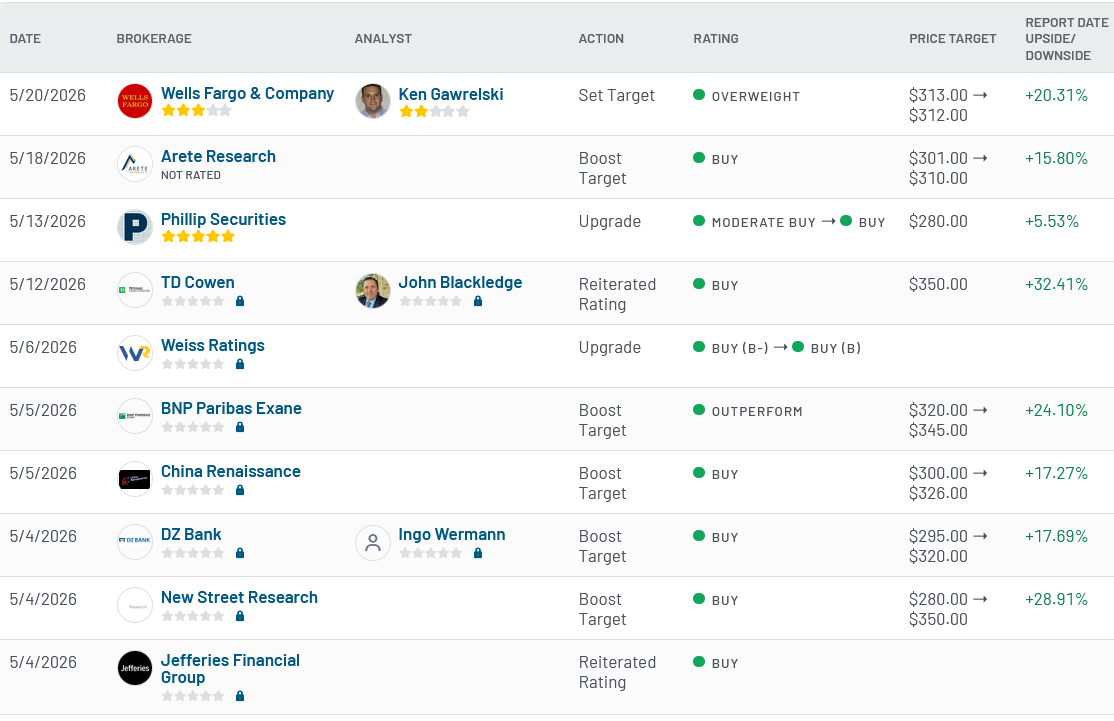
Task: Click the 5/6/2026 date cell
Action: pos(43,347)
